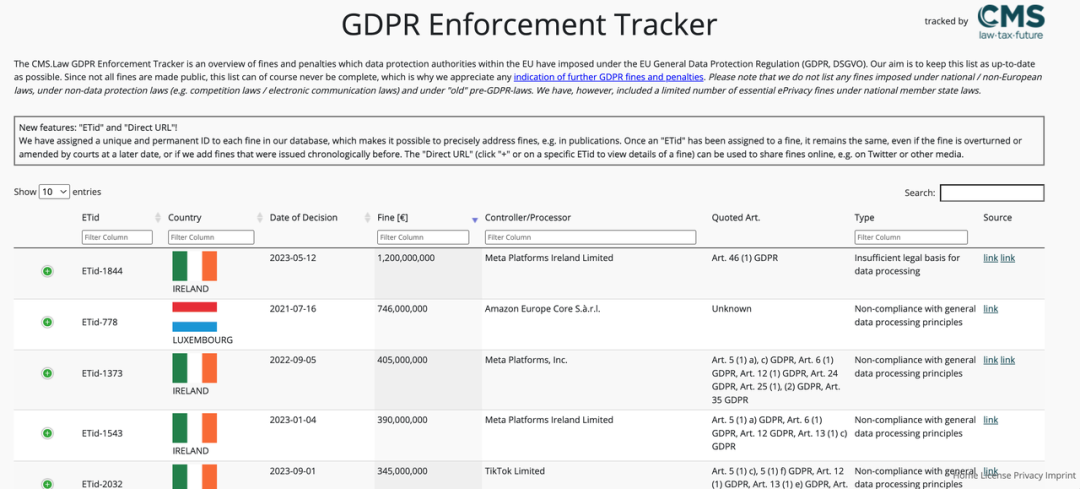Click the Country column header
Image resolution: width=1080 pixels, height=489 pixels.
click(185, 218)
